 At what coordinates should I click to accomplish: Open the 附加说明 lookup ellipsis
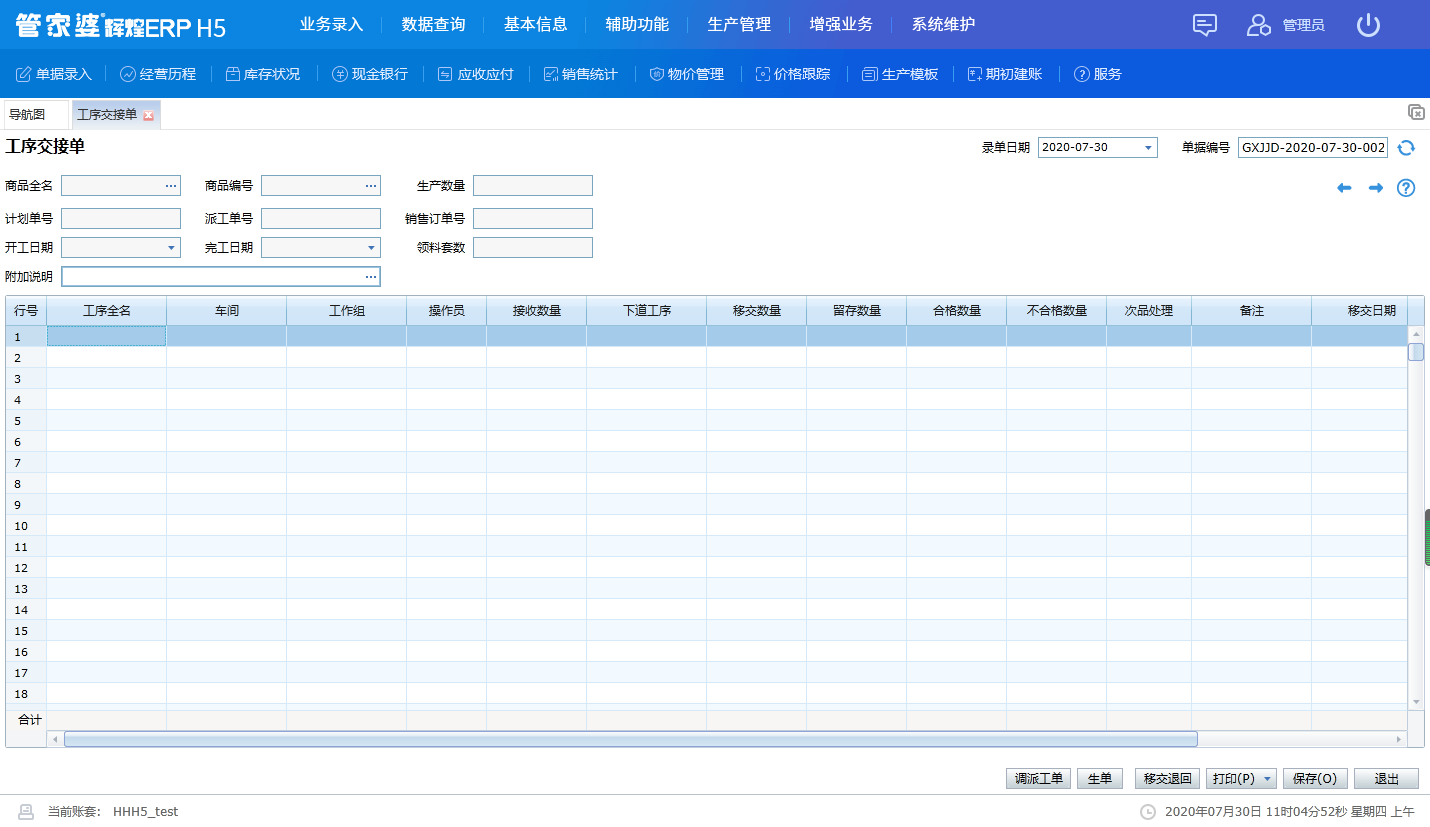[371, 277]
